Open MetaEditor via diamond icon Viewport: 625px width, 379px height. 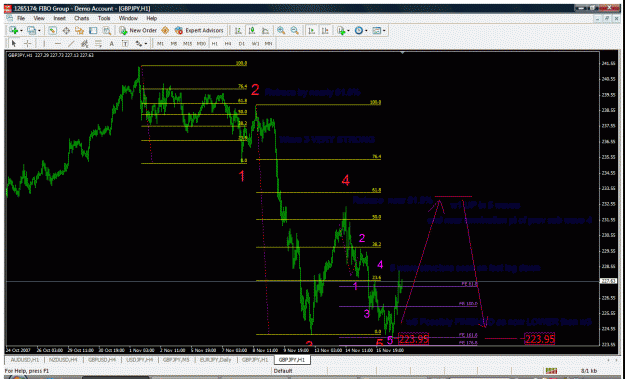pyautogui.click(x=165, y=30)
